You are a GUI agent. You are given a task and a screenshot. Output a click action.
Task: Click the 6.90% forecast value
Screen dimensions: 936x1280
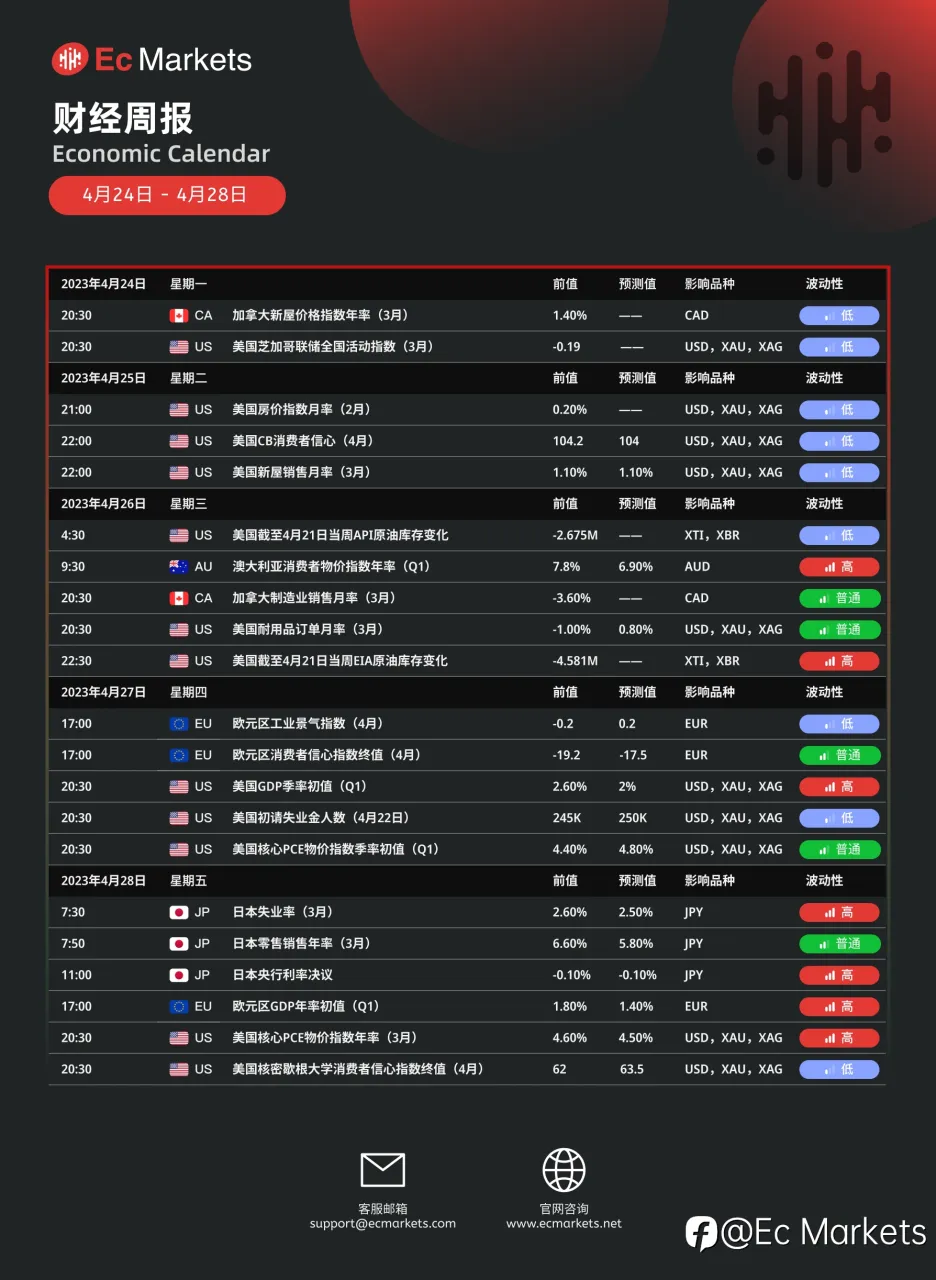coord(636,566)
